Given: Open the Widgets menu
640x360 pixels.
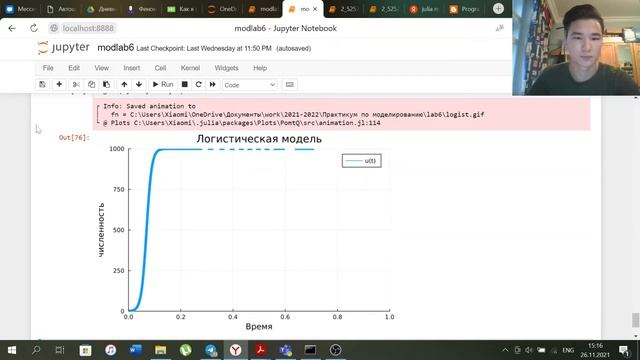Looking at the screenshot, I should click(227, 68).
